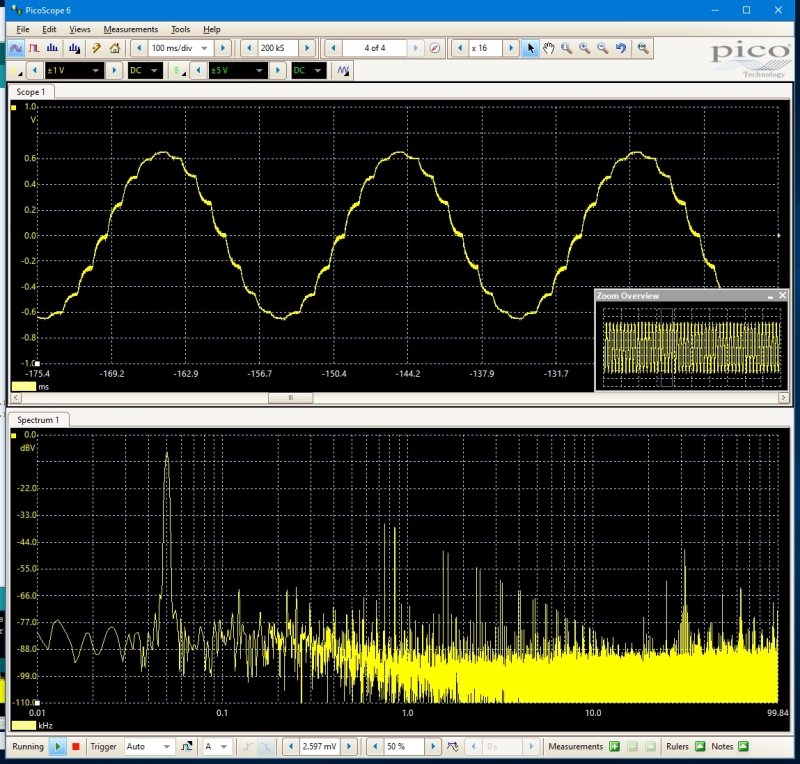Screen dimensions: 800x764
Task: Open Channel A options button
Action: point(16,70)
